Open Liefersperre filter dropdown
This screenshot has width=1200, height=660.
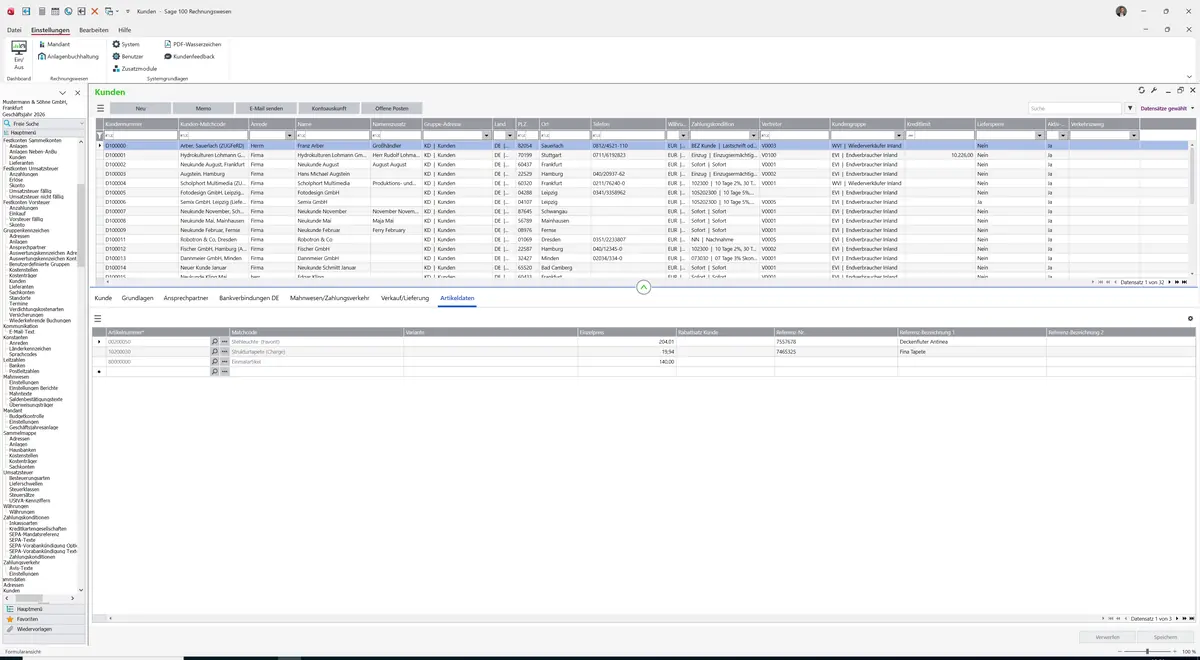coord(1040,135)
